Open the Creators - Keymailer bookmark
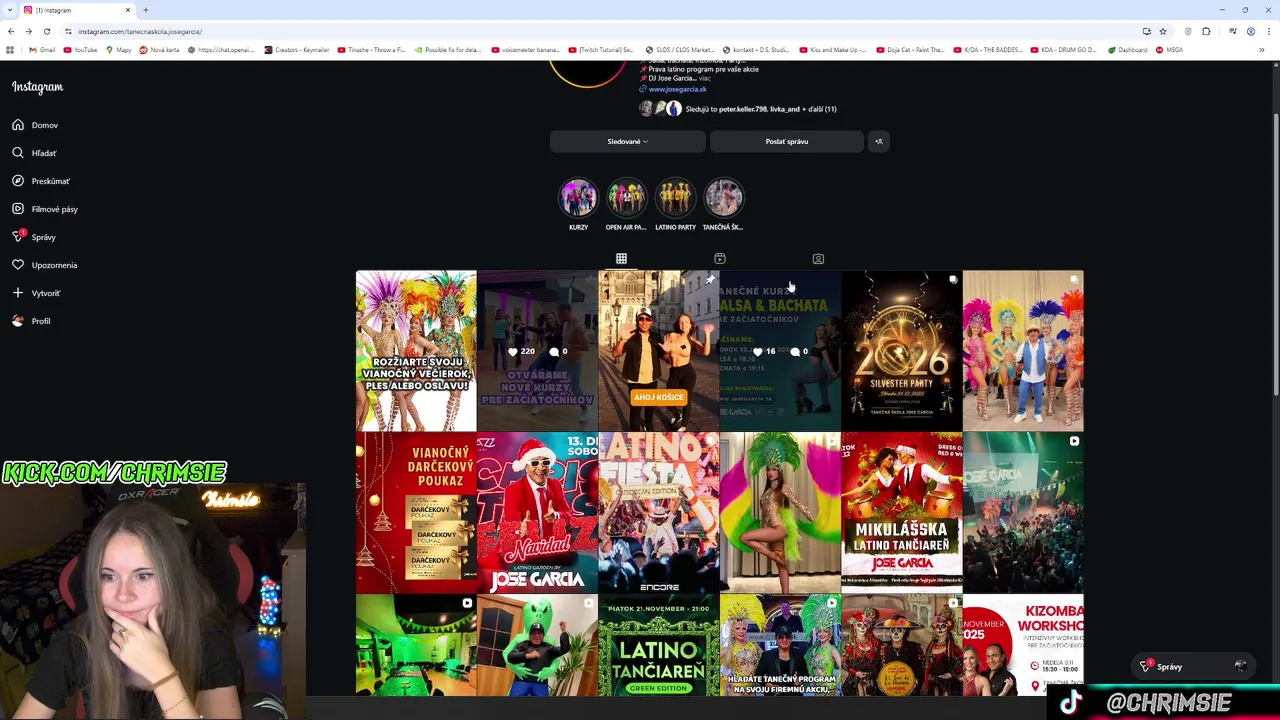 [297, 50]
